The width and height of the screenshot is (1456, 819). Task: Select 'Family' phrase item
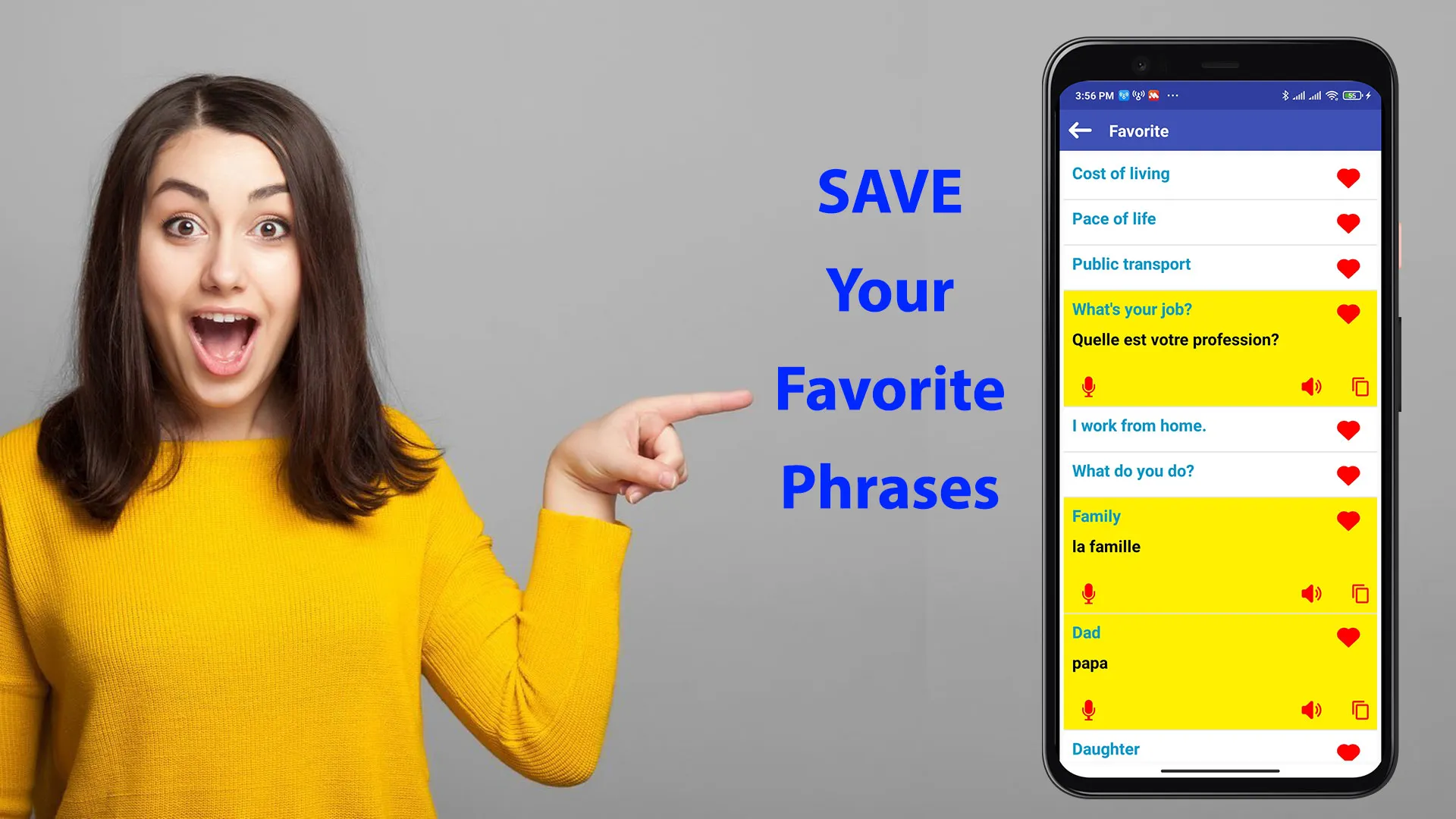pos(1097,516)
